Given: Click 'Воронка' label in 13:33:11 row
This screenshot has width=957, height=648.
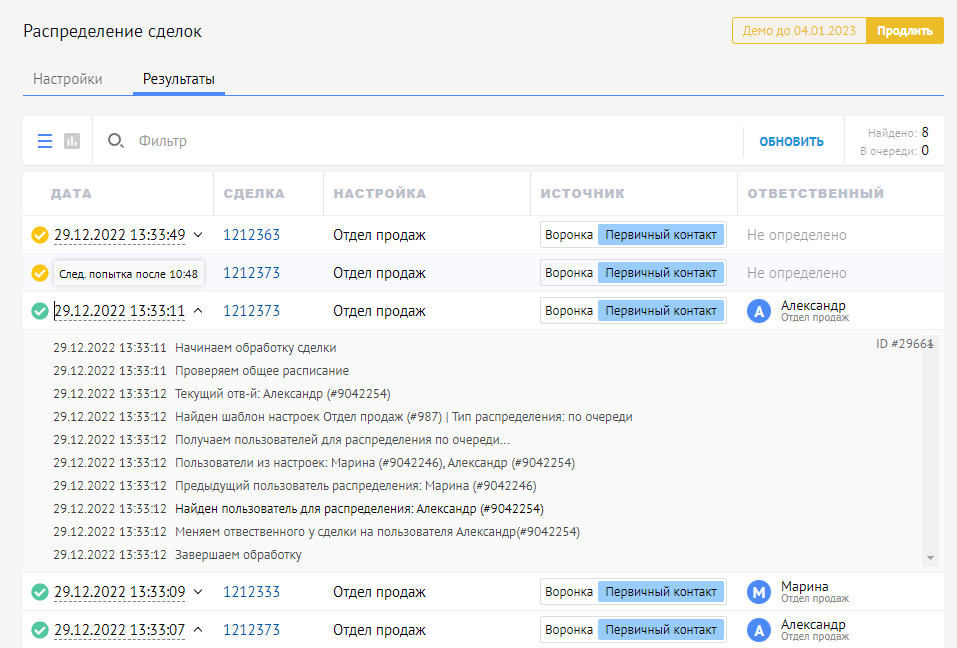Looking at the screenshot, I should tap(569, 311).
